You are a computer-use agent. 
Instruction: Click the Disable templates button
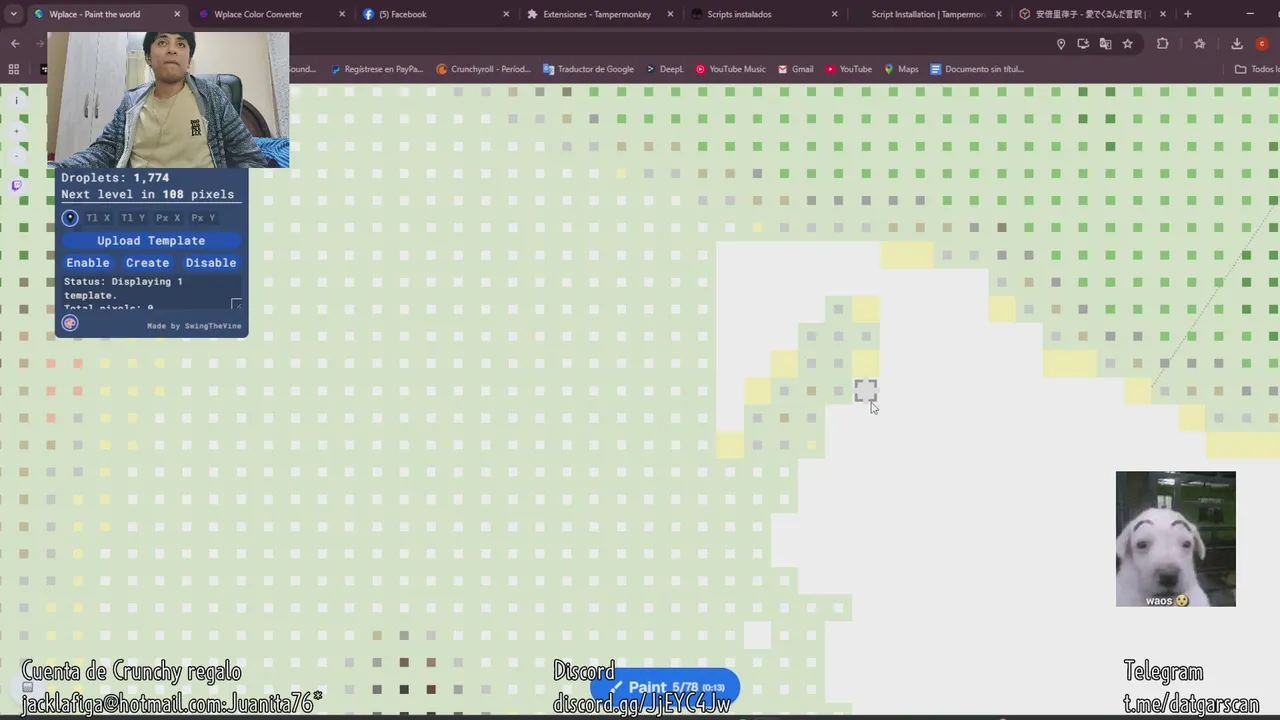pyautogui.click(x=211, y=263)
